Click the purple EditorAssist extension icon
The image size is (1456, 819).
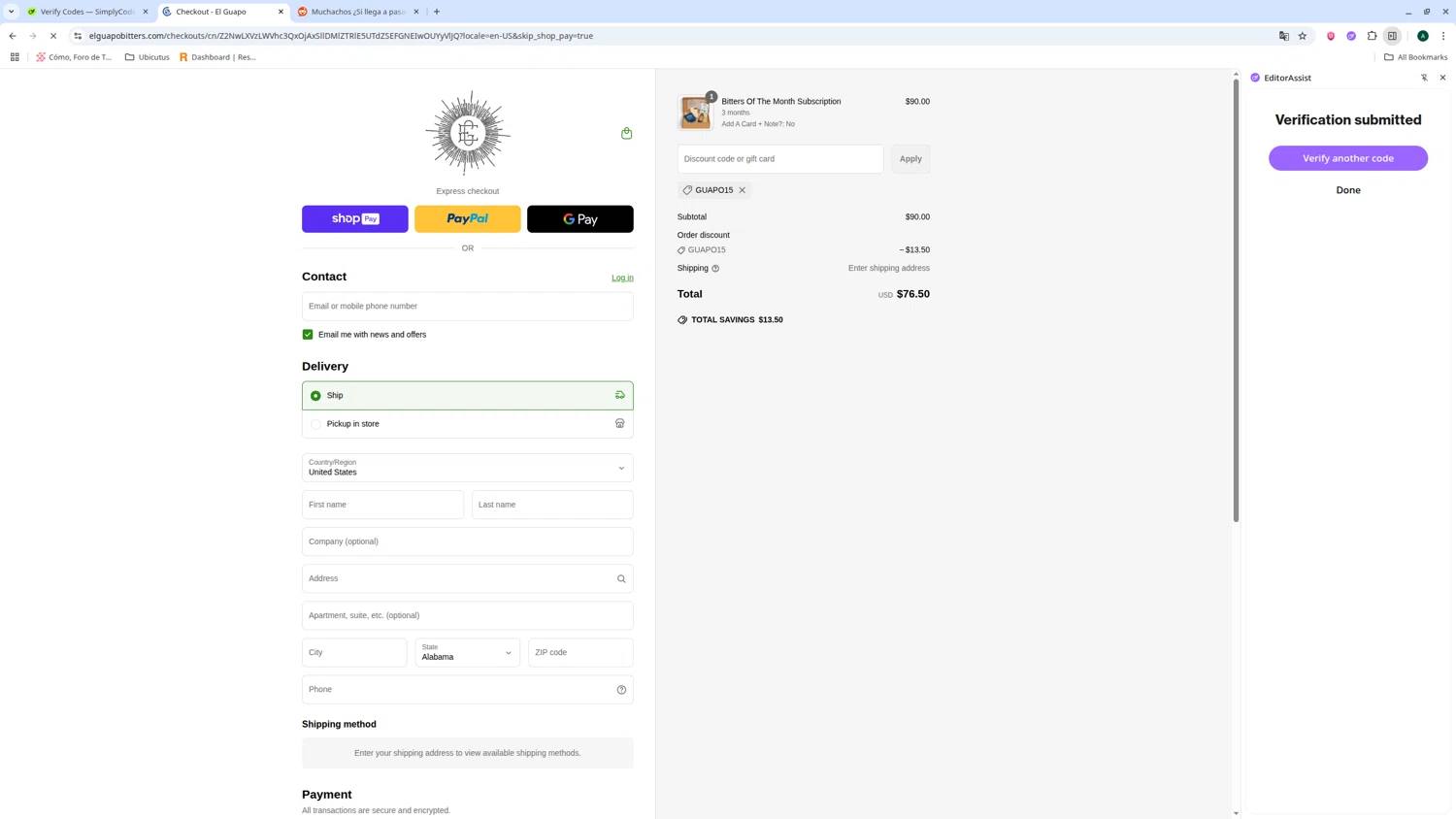[x=1351, y=36]
